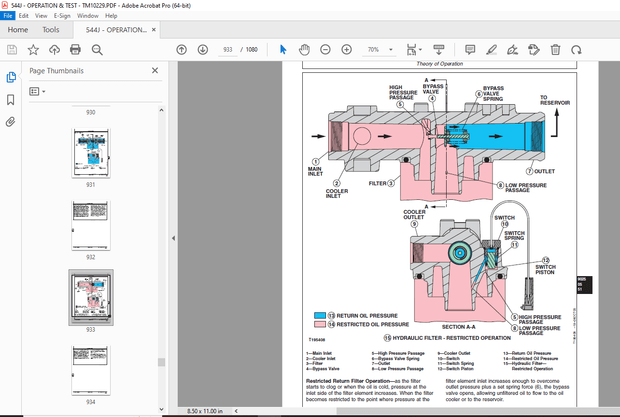Click the stamp tool icon
The image size is (620, 417).
click(534, 49)
